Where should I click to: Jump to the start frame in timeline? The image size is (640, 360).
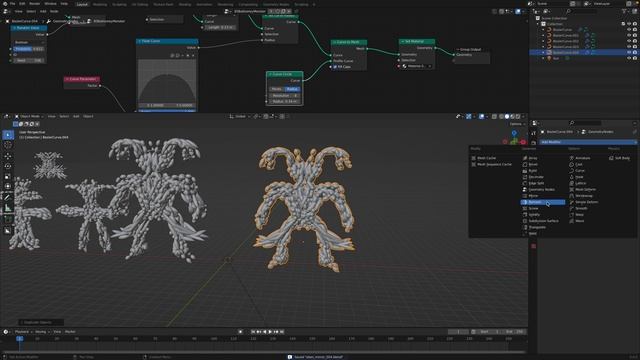point(253,332)
